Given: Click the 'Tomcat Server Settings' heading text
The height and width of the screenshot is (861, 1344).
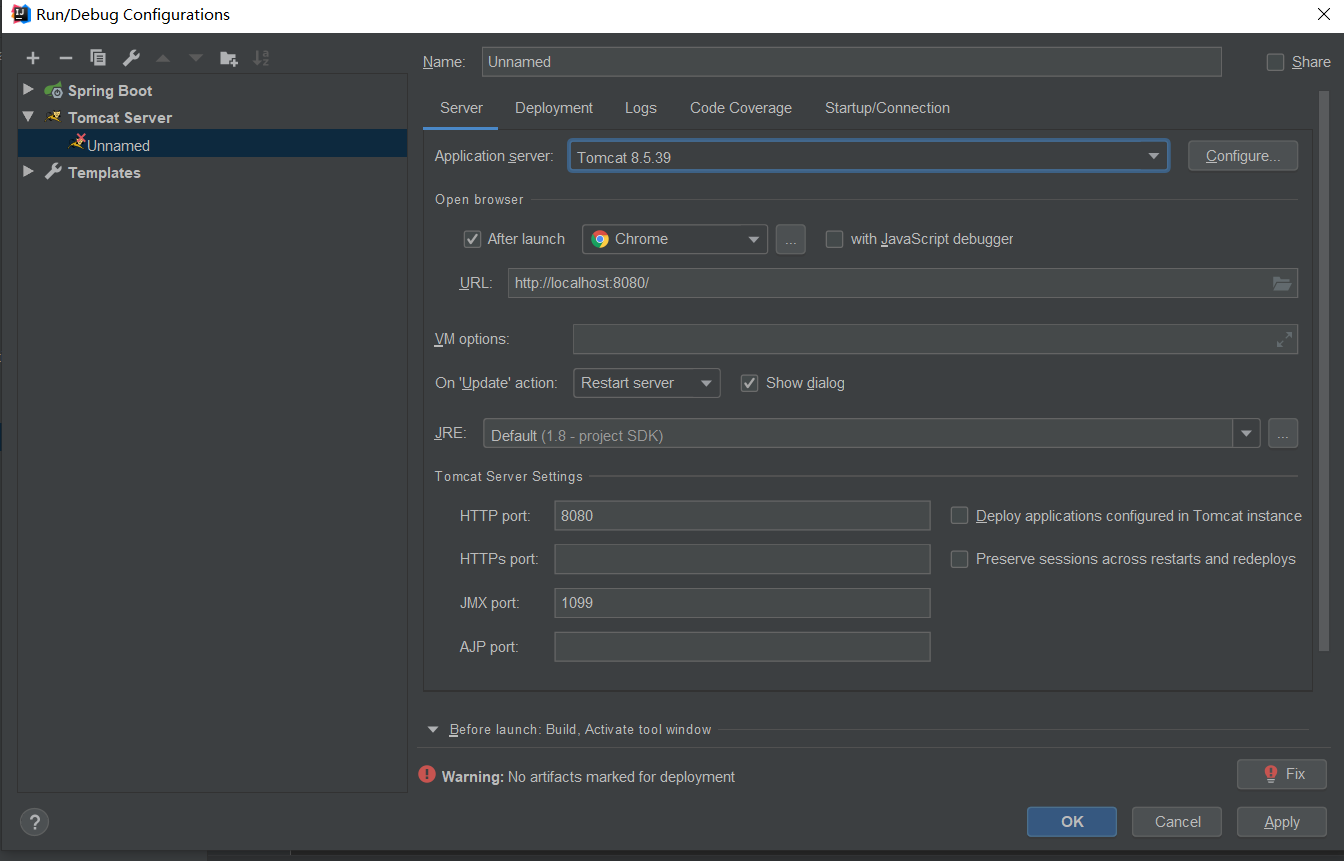Looking at the screenshot, I should (509, 477).
